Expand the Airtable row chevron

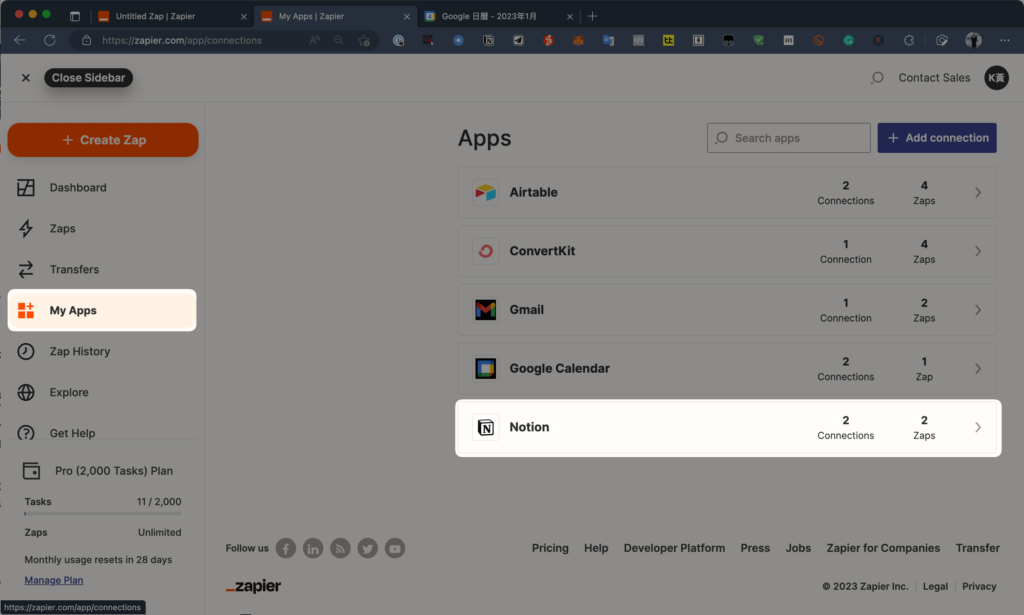[x=978, y=192]
